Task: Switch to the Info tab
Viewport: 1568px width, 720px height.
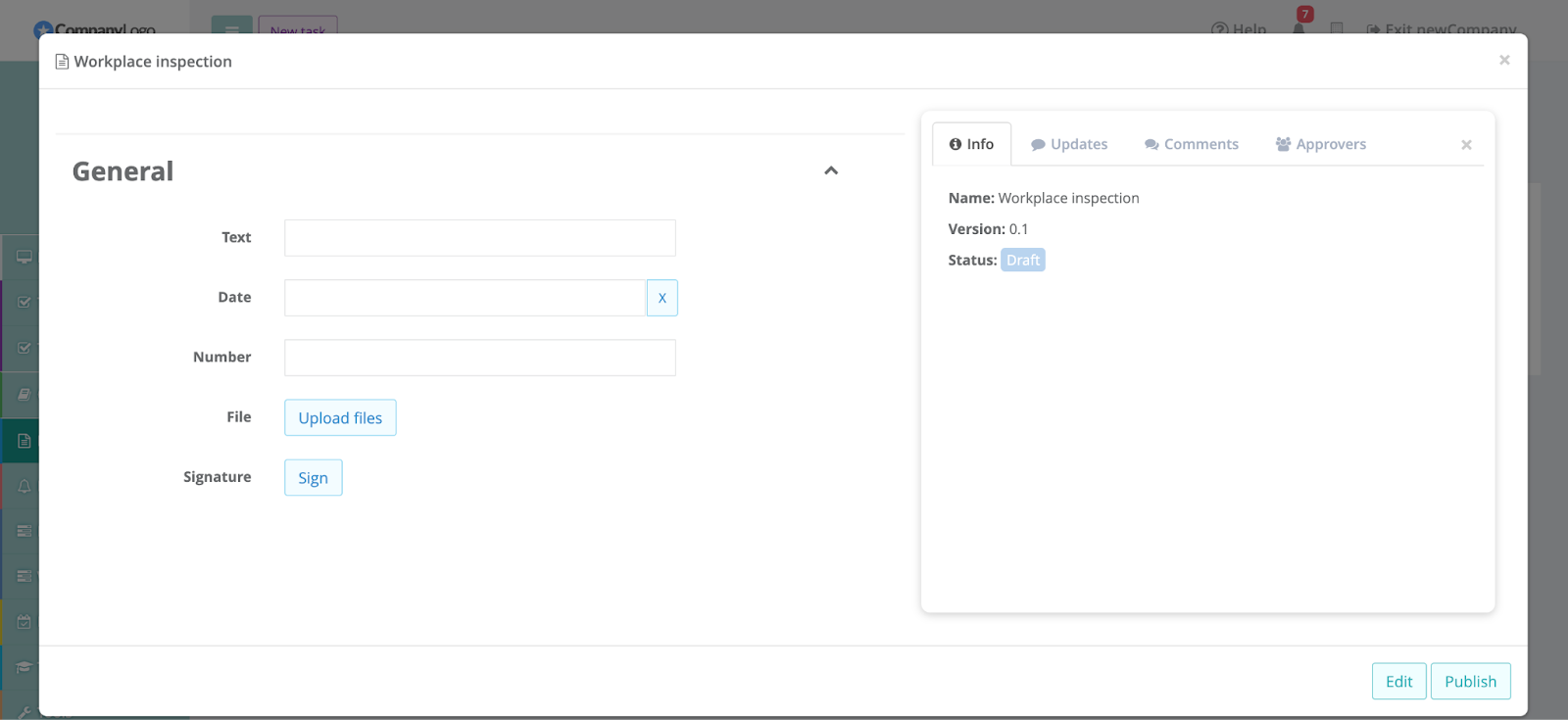Action: click(971, 144)
